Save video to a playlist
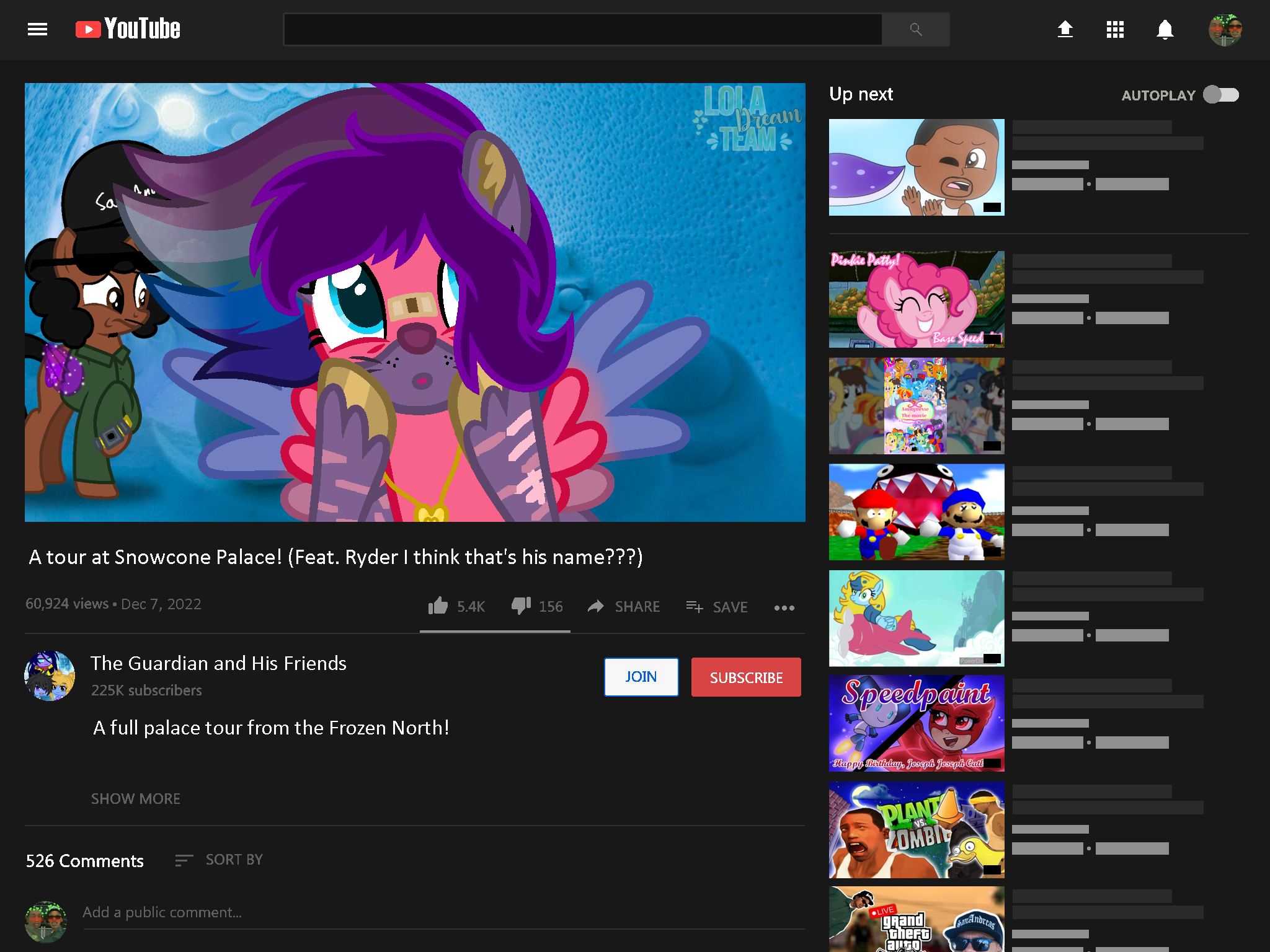Screen dimensions: 1270x952 [x=717, y=607]
